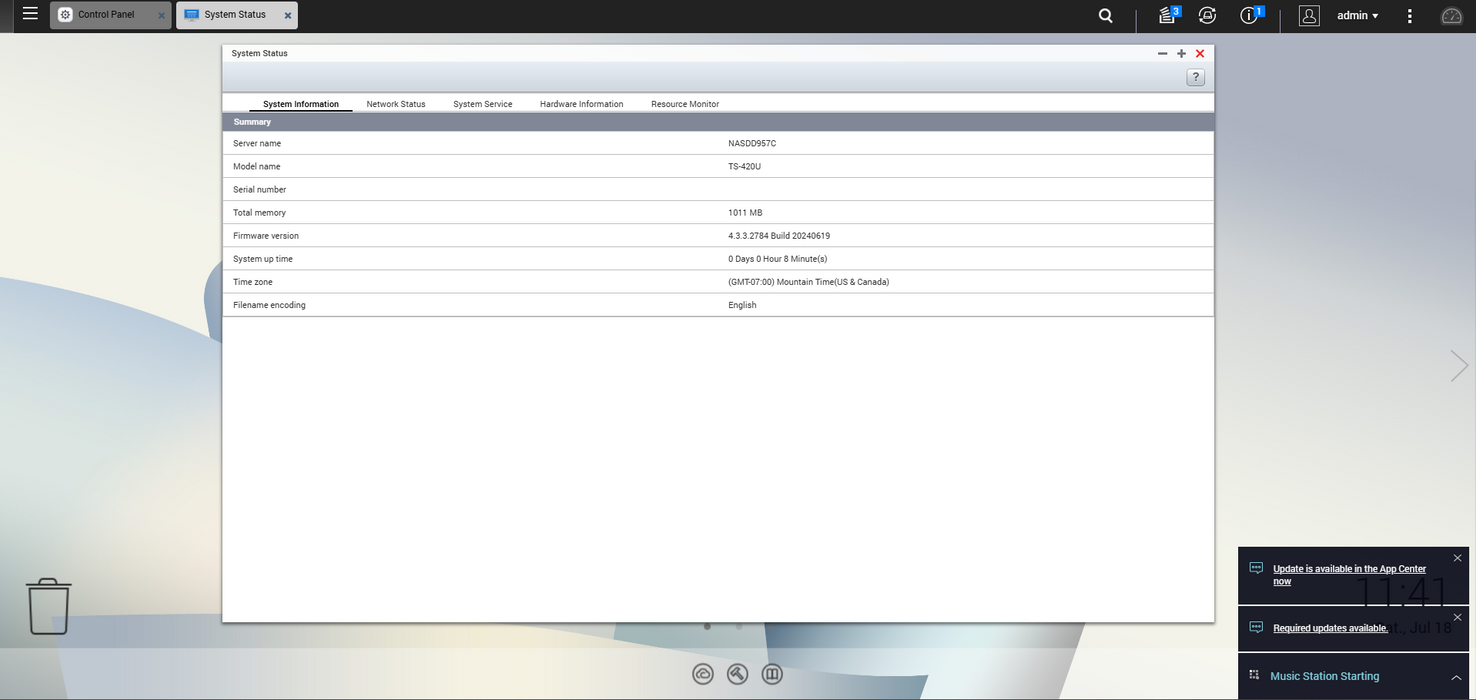1476x700 pixels.
Task: Open background tasks icon with badge
Action: pyautogui.click(x=1168, y=15)
